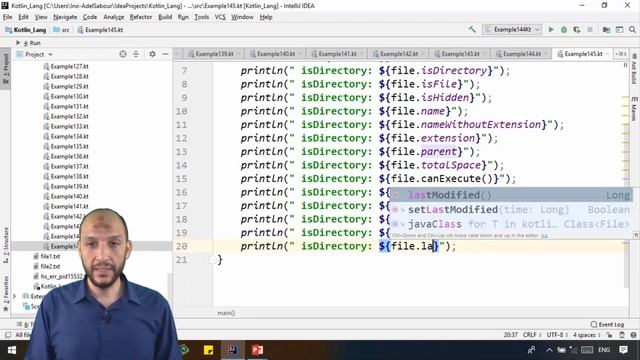Screen dimensions: 640x360
Task: Change the 4 spaces indent setting
Action: point(586,335)
